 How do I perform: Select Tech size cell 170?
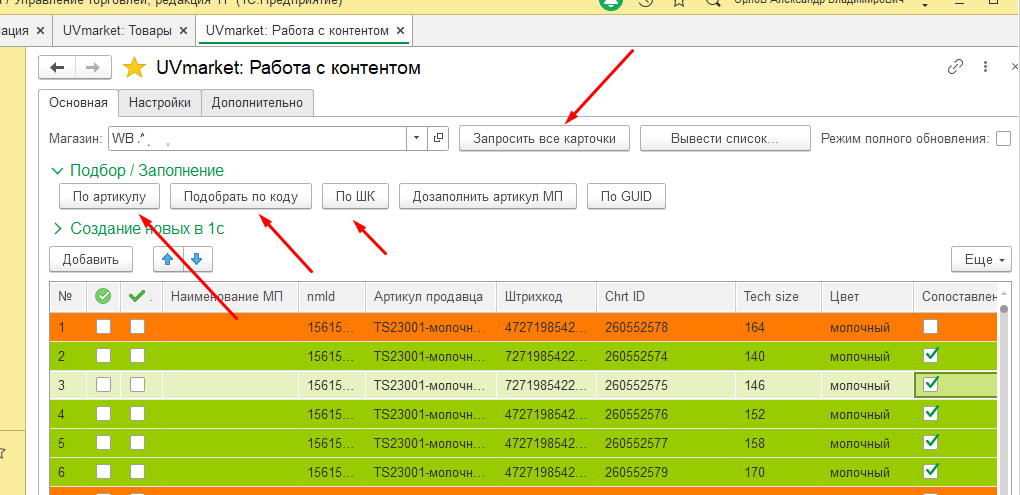[x=779, y=471]
